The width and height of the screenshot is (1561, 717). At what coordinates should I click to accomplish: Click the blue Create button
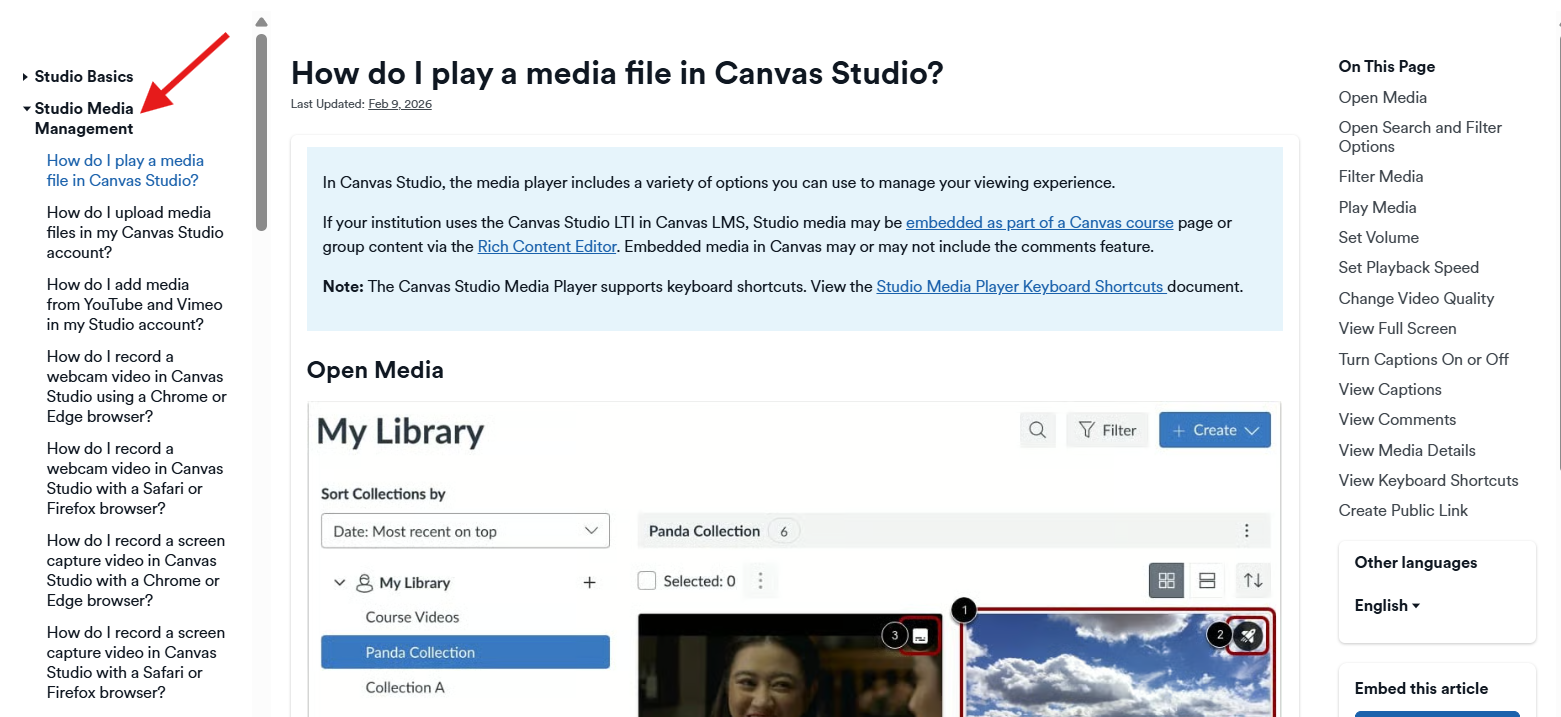click(x=1215, y=430)
